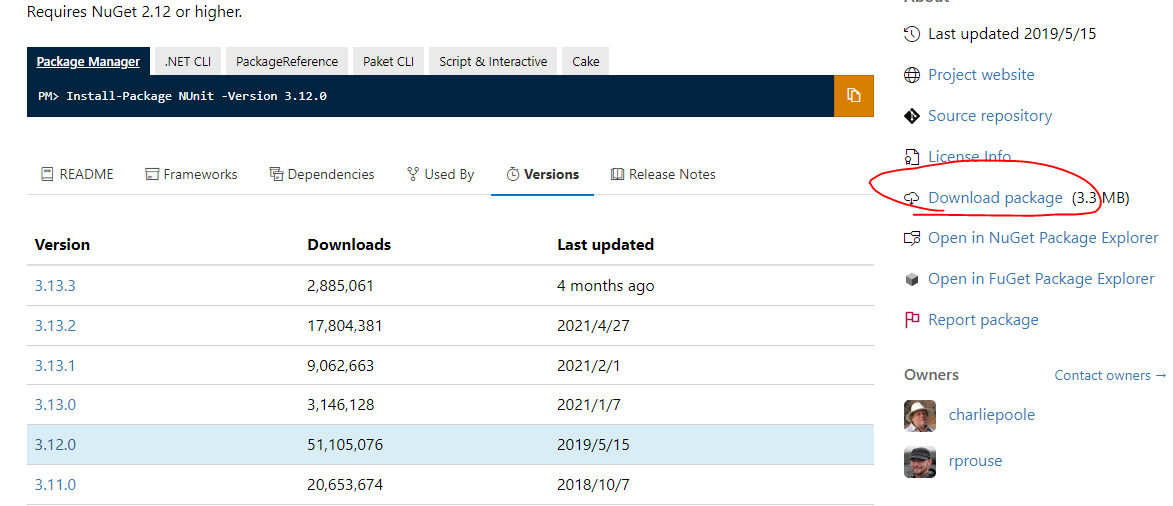Click the flag icon beside Report package
Image resolution: width=1173 pixels, height=506 pixels.
pos(911,320)
